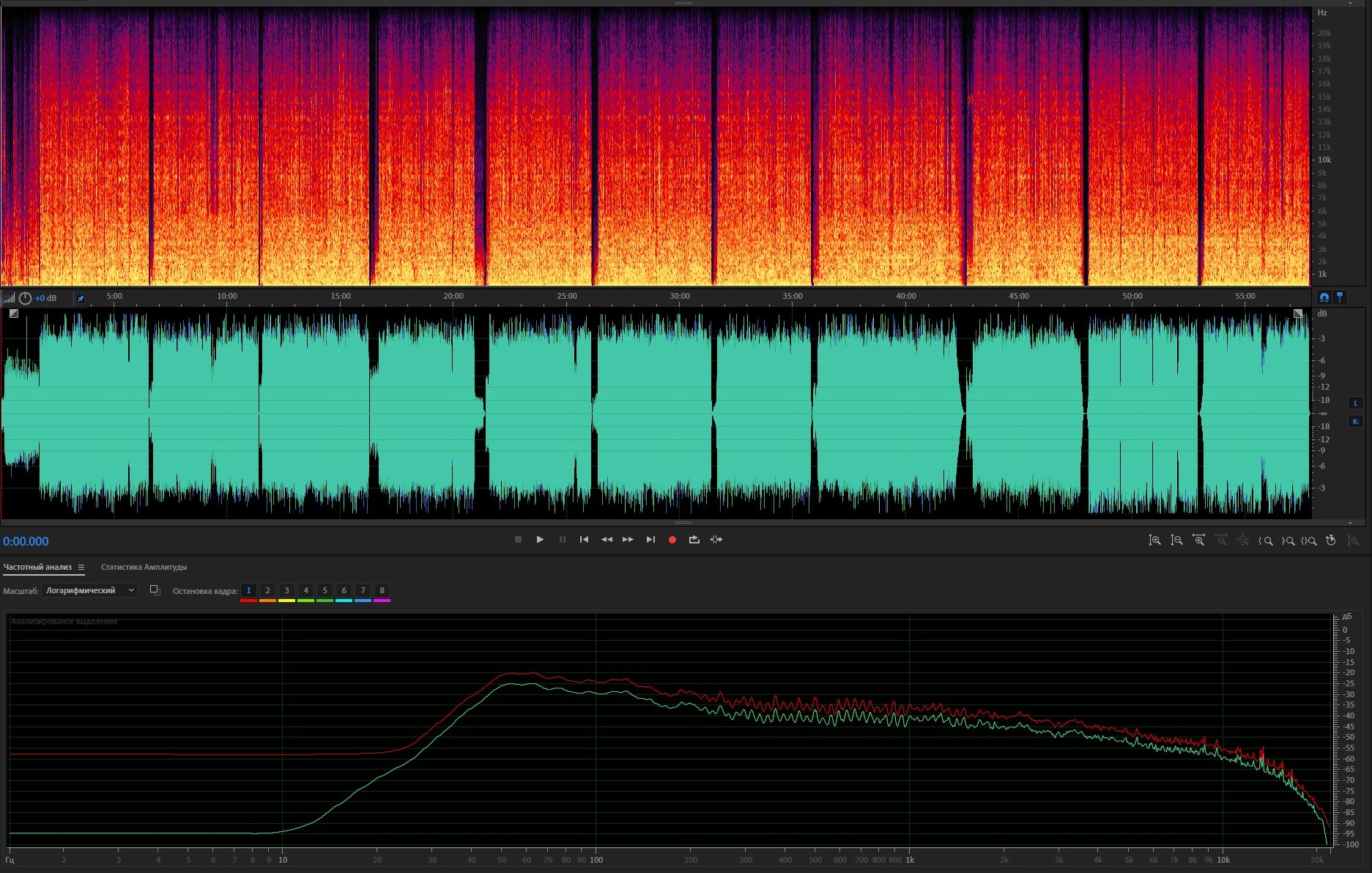This screenshot has height=873, width=1372.
Task: Toggle hold frame button 6
Action: 344,590
